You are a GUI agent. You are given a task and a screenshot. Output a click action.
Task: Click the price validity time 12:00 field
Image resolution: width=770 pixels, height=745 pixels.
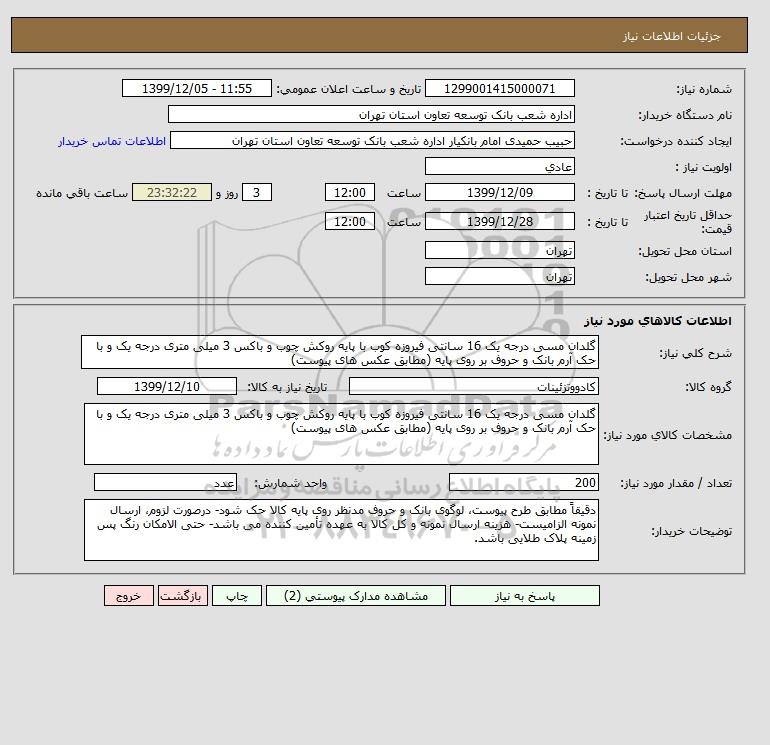[x=350, y=221]
